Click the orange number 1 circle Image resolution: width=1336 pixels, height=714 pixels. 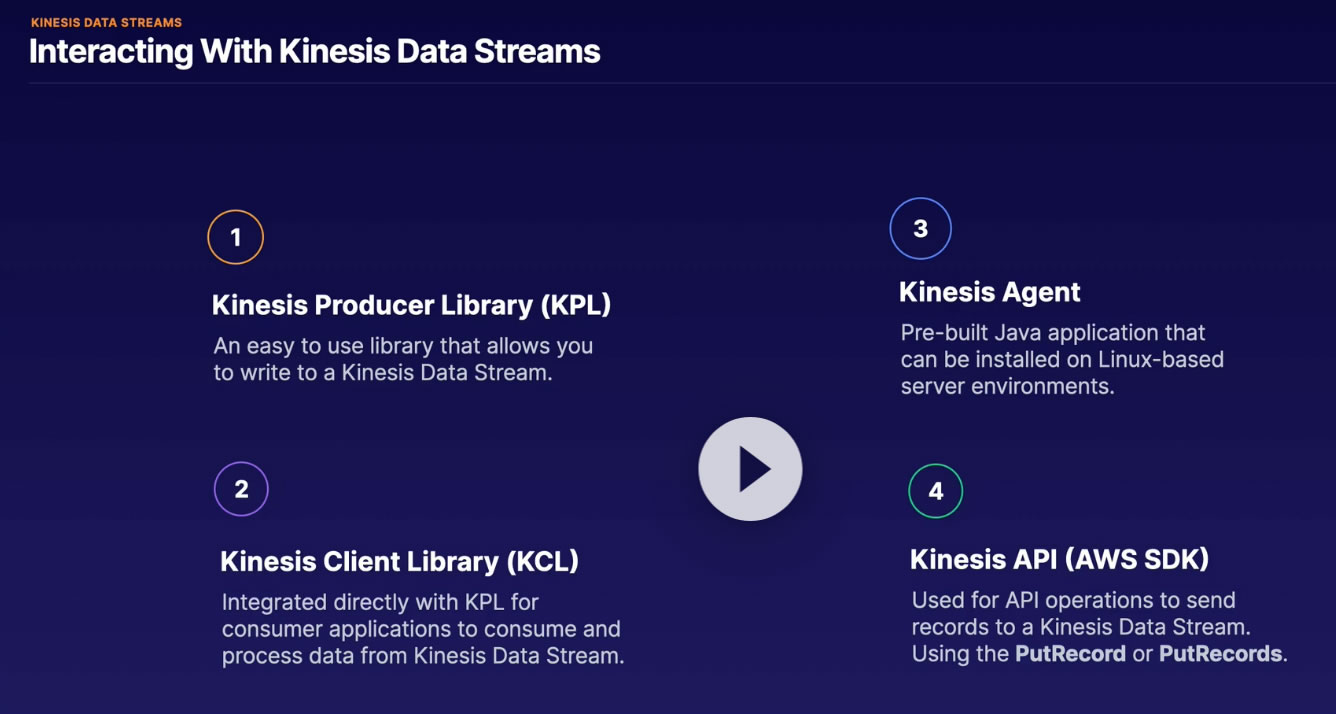[x=235, y=237]
